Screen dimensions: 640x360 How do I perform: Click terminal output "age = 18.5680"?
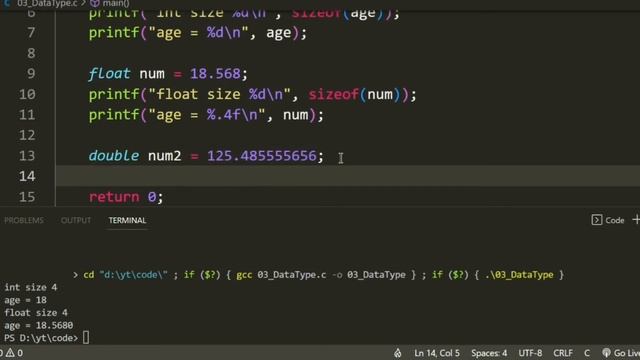point(38,325)
